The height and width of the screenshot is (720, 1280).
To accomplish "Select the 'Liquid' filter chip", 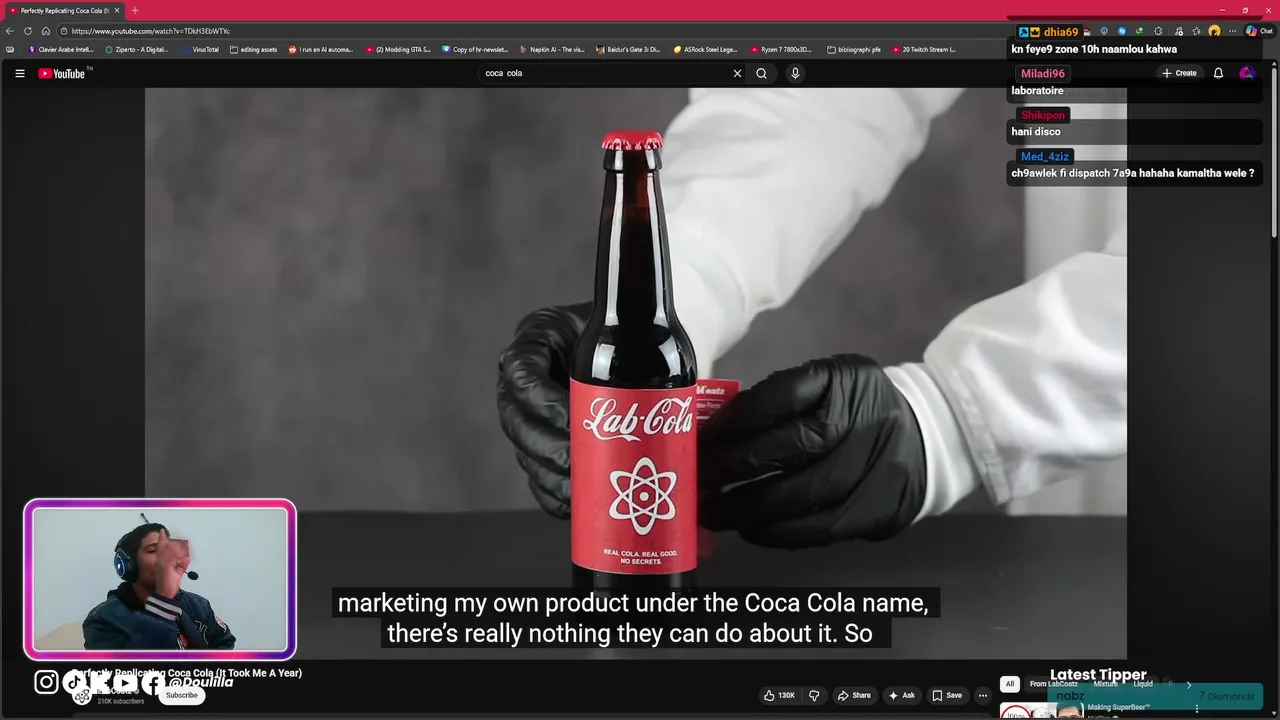I will tap(1143, 684).
